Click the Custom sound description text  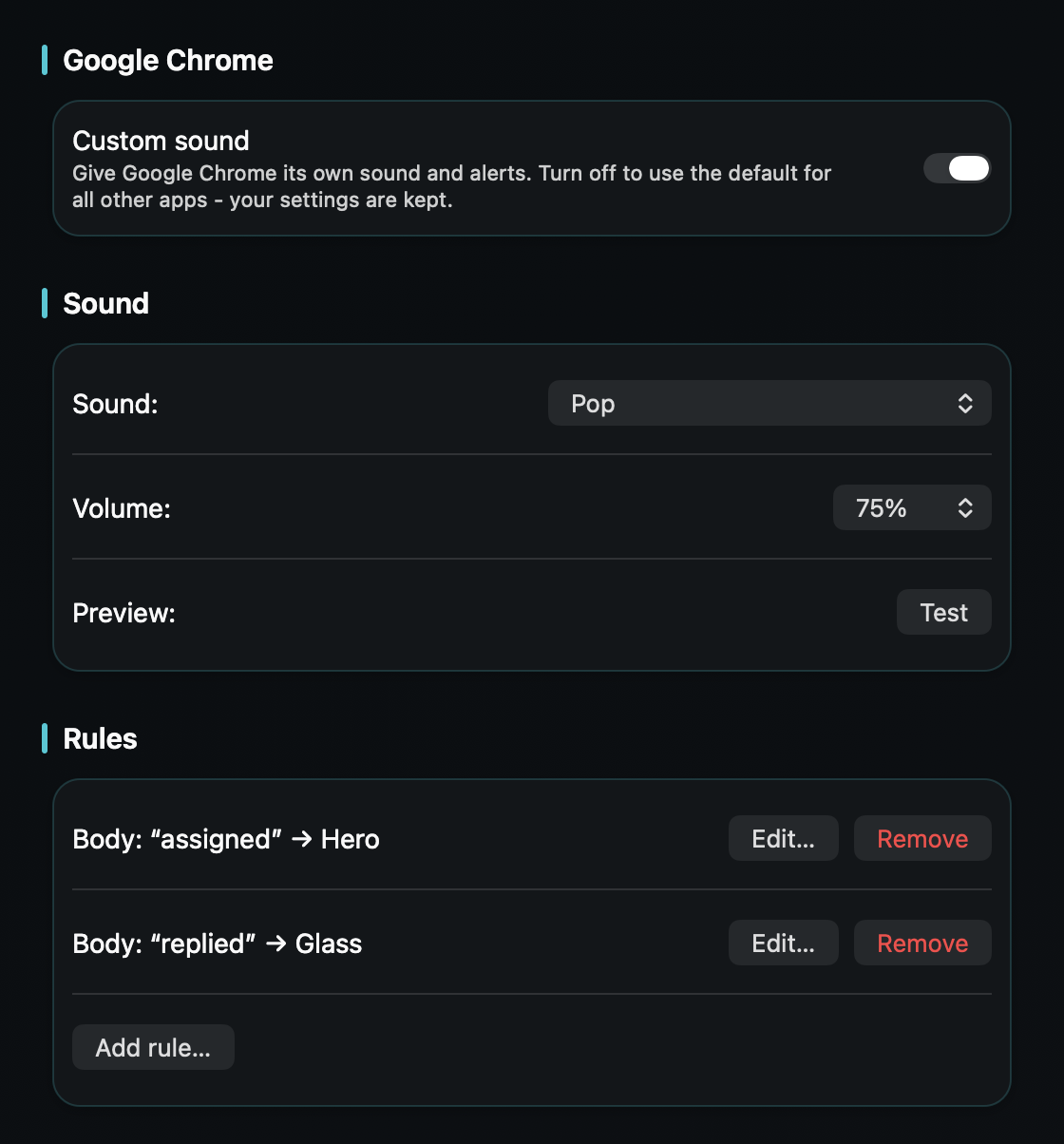[x=452, y=186]
